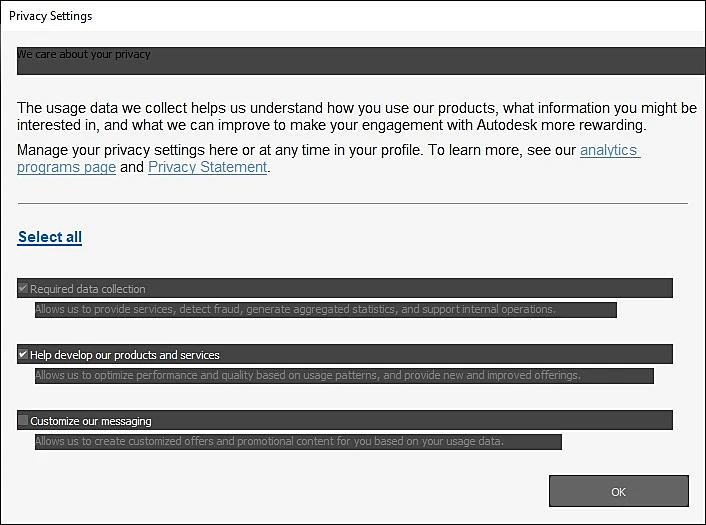This screenshot has height=525, width=706.
Task: Click the We care about your privacy header
Action: [84, 54]
